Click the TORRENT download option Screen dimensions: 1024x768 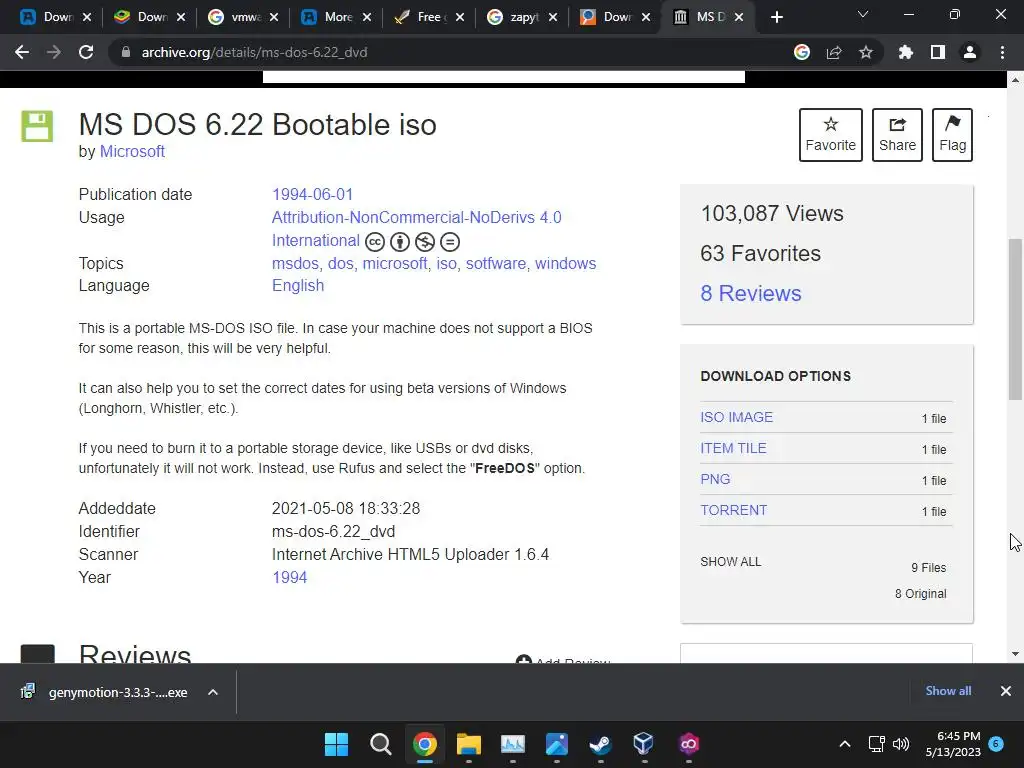tap(733, 511)
